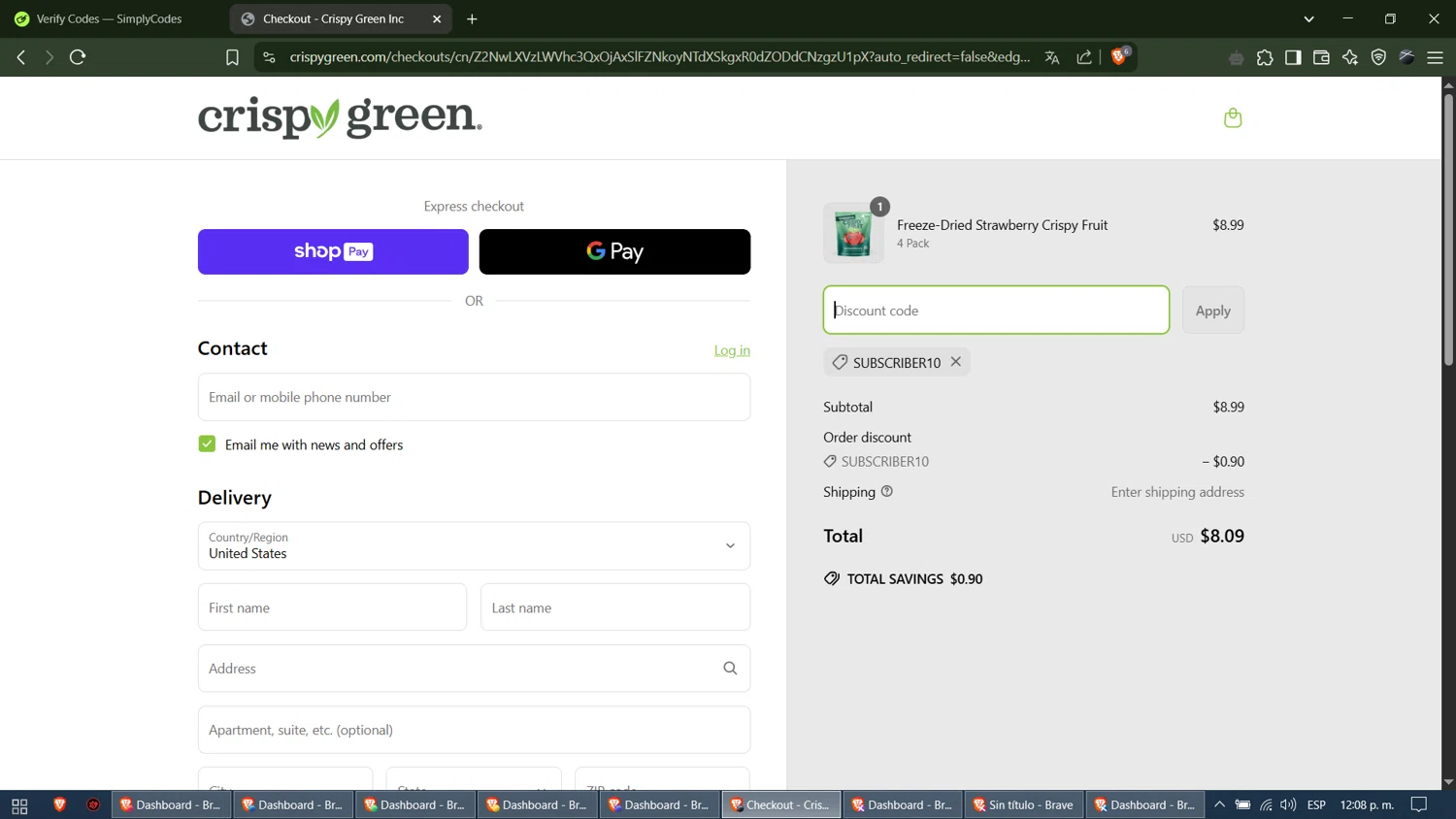Pay with Shop Pay button
1456x819 pixels.
tap(333, 251)
